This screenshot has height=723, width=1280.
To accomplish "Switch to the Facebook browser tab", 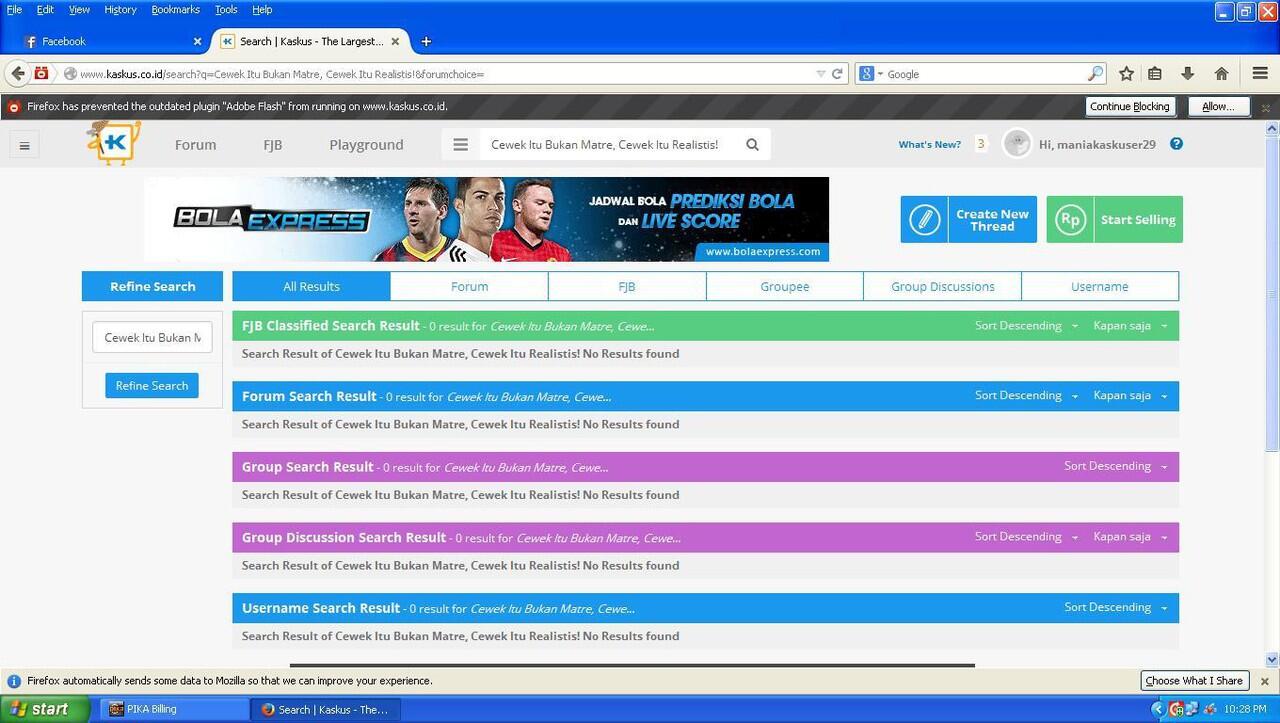I will tap(110, 41).
